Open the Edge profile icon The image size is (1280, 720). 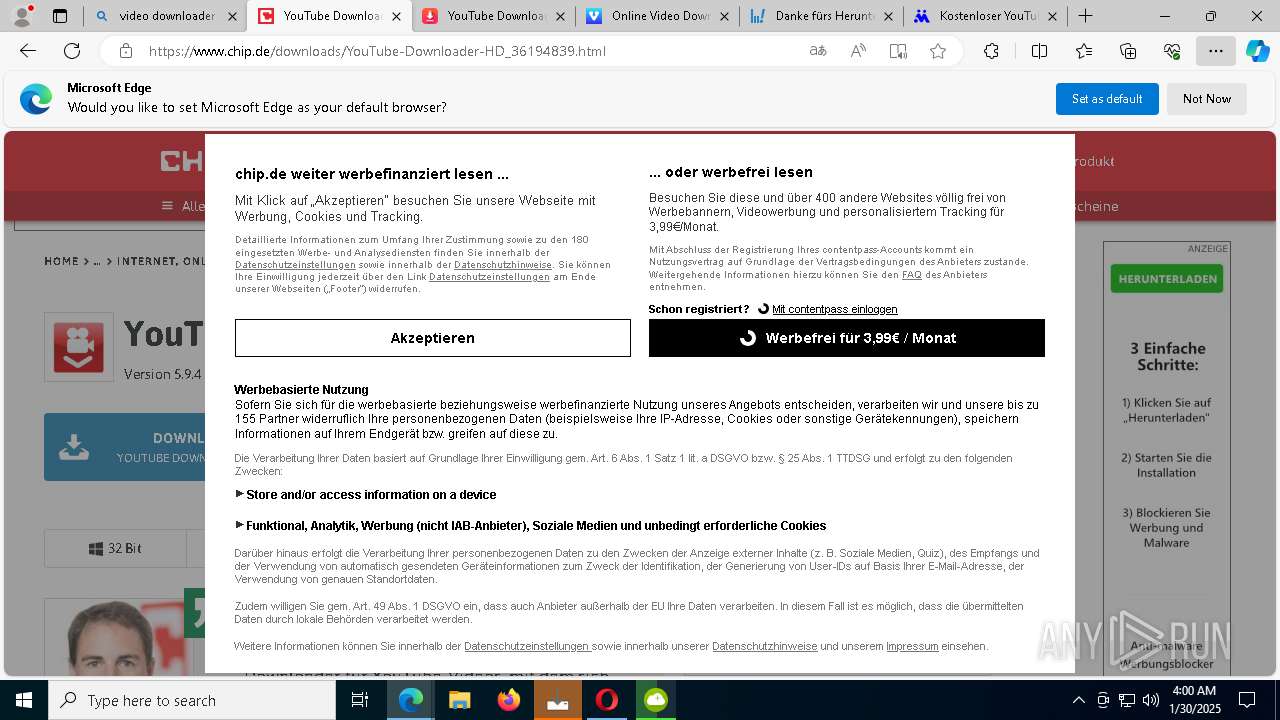22,16
